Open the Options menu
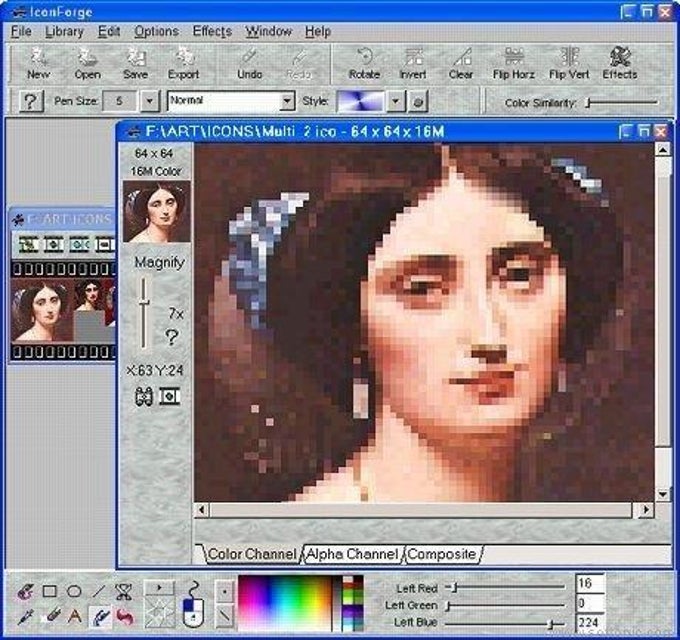 click(x=156, y=32)
